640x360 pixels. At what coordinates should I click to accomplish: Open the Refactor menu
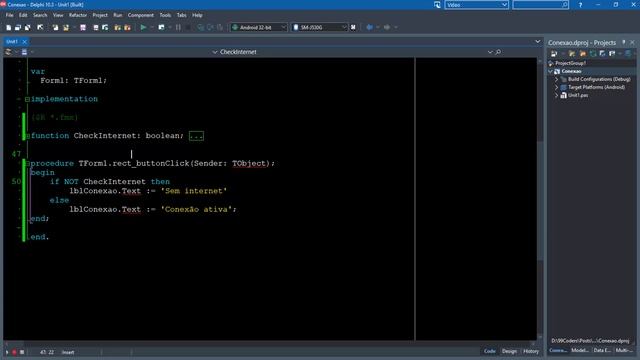click(x=78, y=15)
